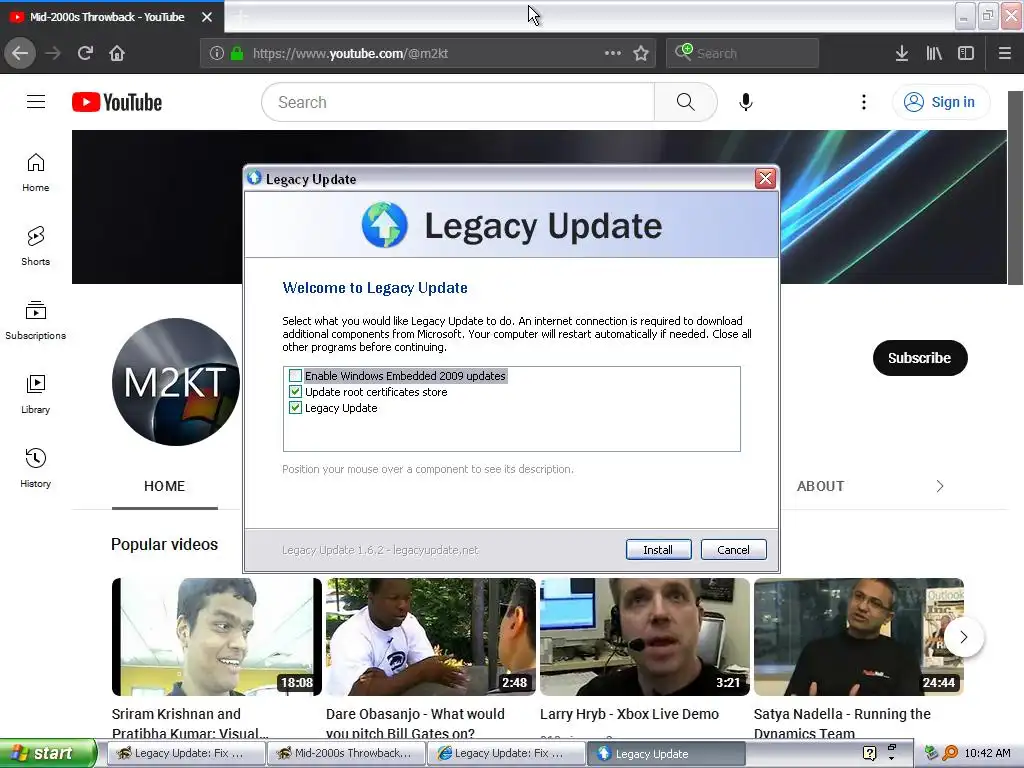Click the browser Forward arrow button
This screenshot has width=1024, height=768.
(54, 54)
